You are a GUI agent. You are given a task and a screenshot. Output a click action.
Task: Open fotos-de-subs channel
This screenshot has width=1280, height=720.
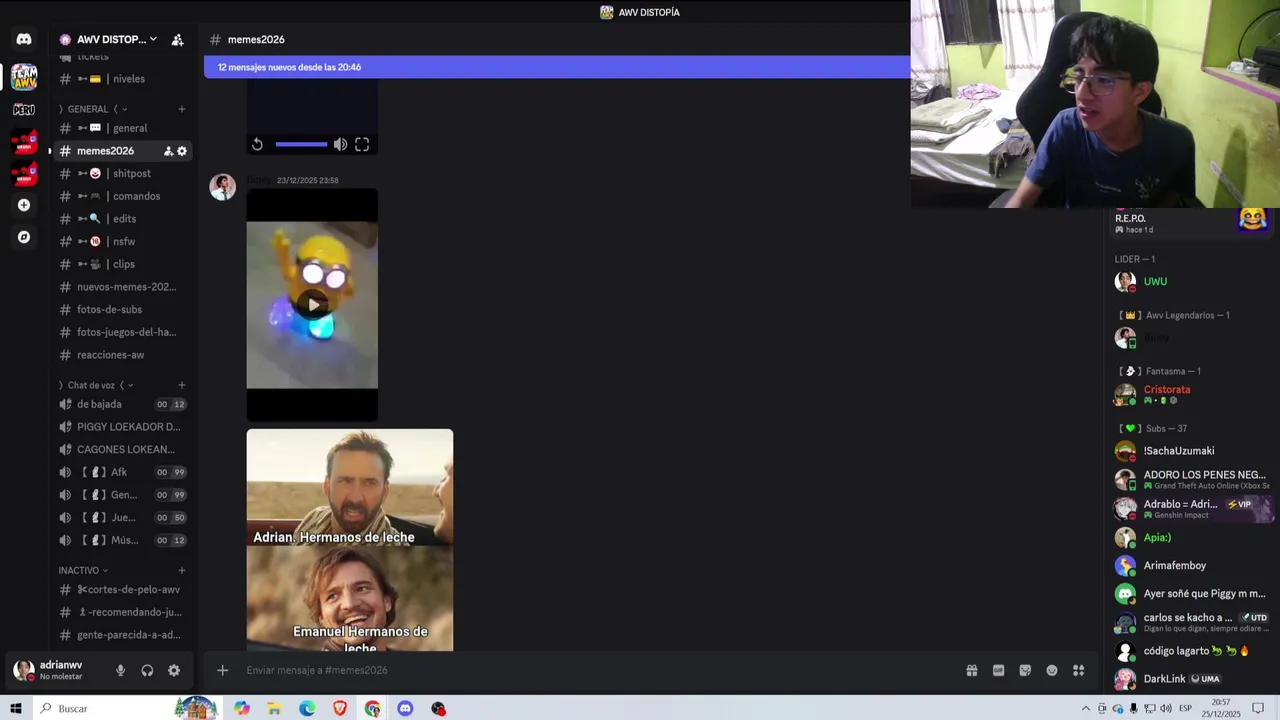tap(122, 310)
